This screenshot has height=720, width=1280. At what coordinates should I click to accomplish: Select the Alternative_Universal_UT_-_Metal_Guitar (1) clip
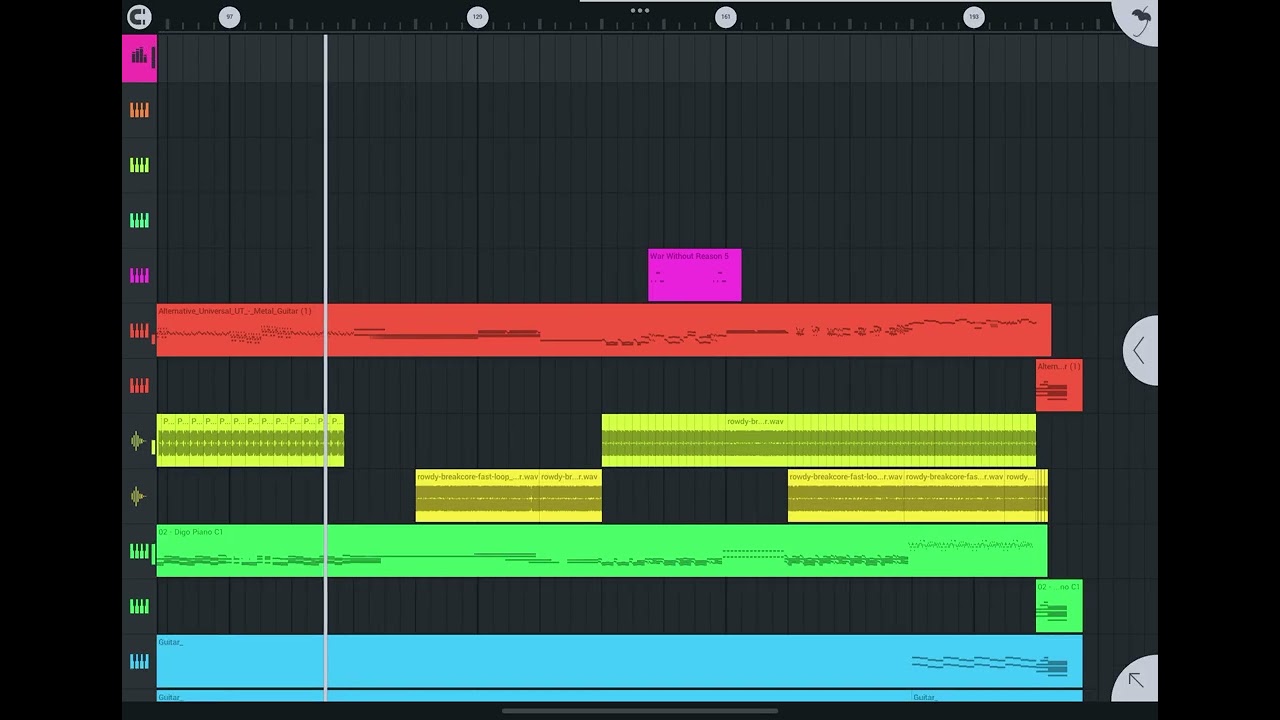[604, 330]
